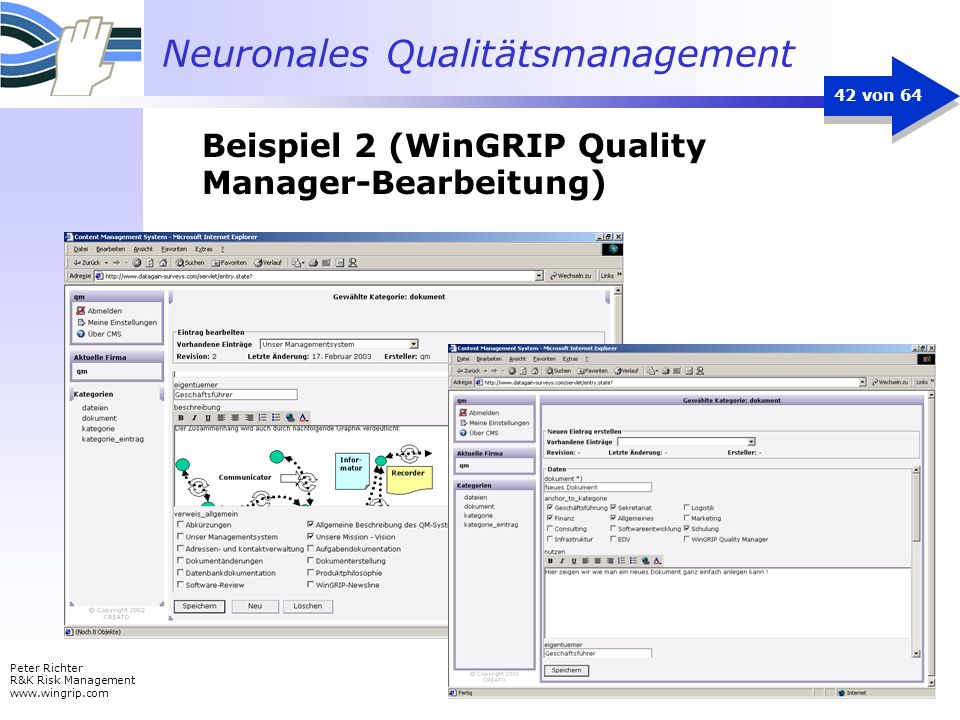
Task: Click Home icon in front browser toolbar
Action: click(534, 371)
